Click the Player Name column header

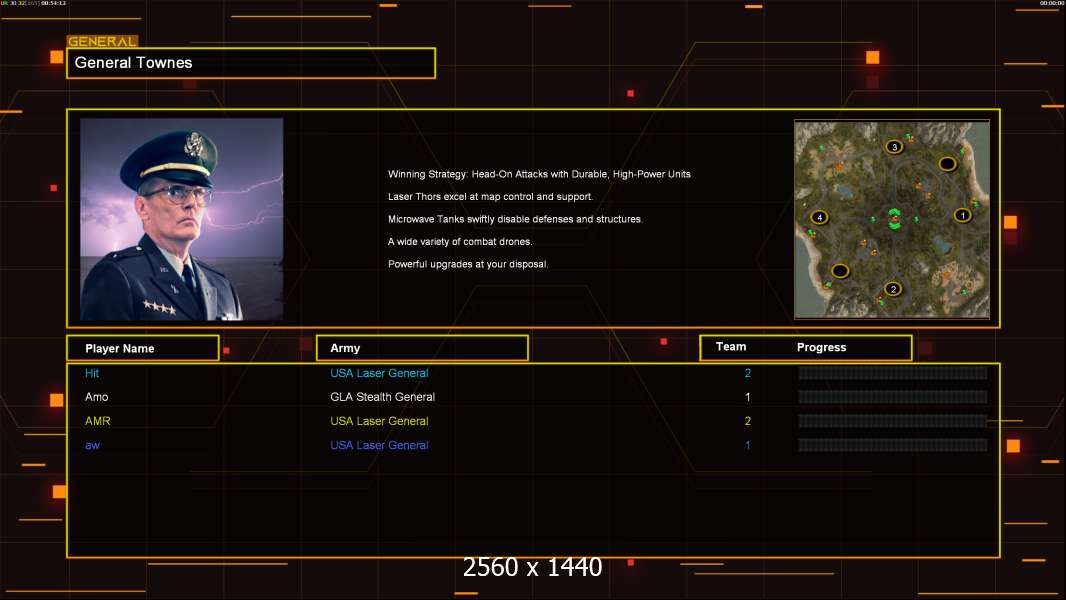(142, 348)
